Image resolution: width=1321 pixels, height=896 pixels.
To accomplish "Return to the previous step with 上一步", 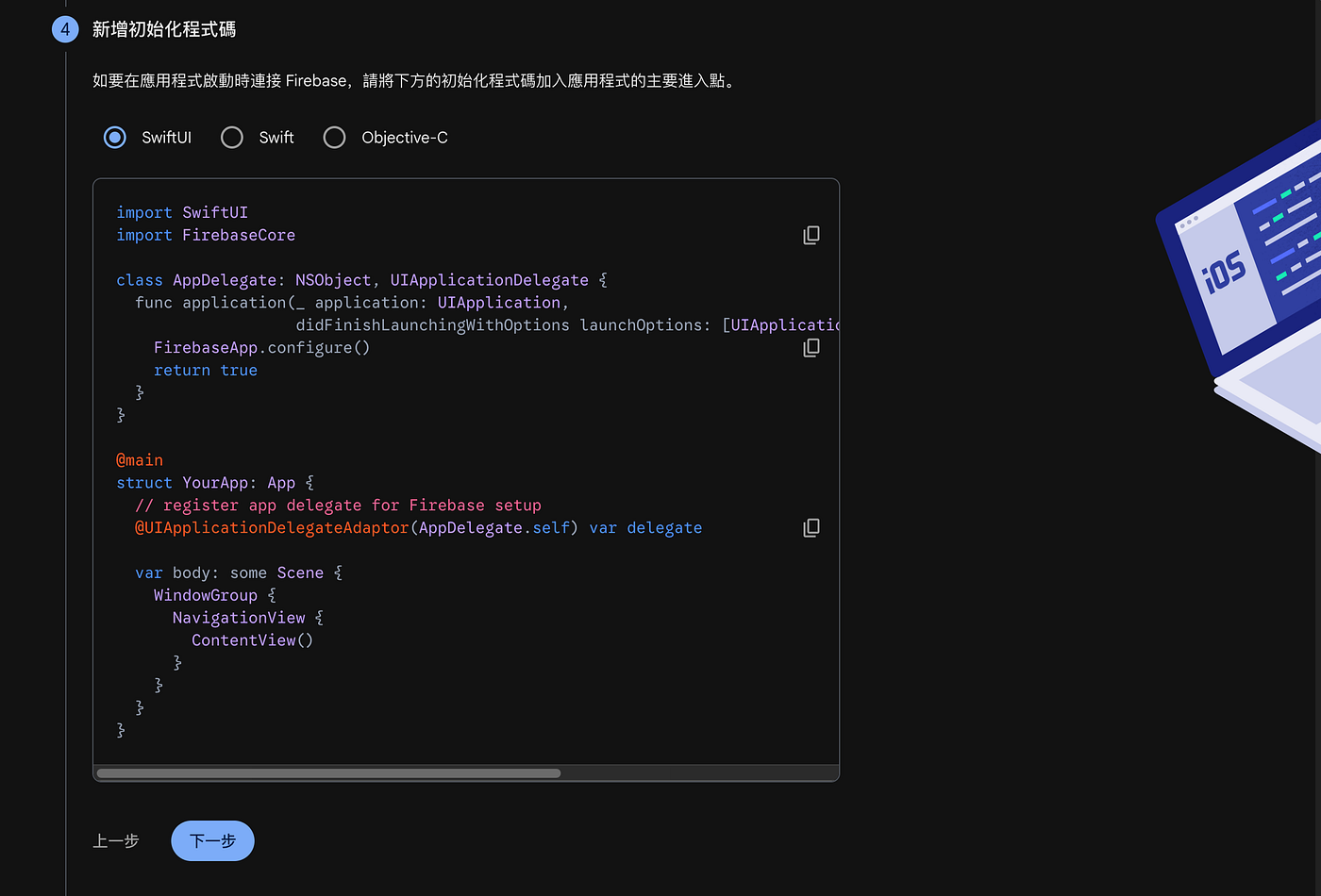I will click(116, 840).
